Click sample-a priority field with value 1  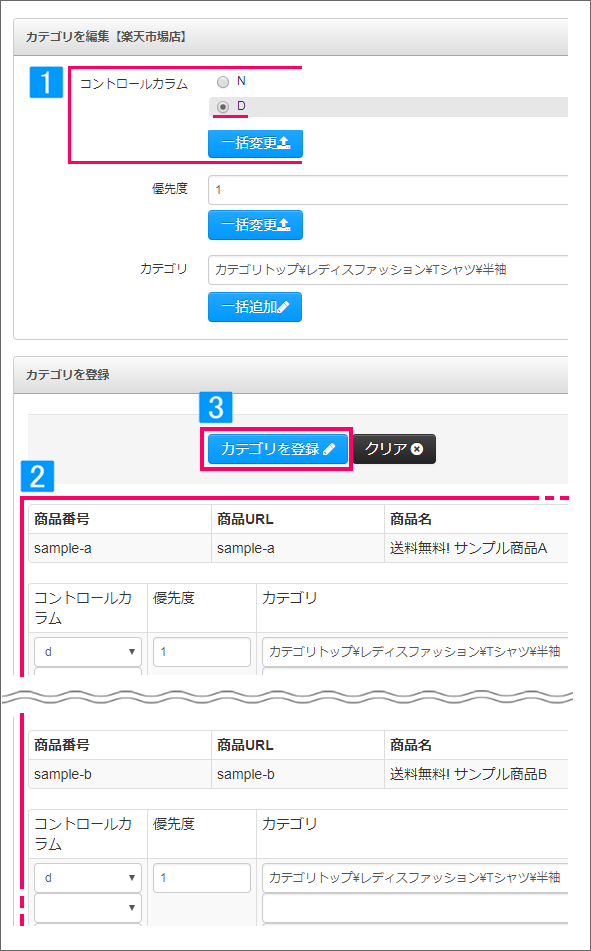(x=202, y=652)
